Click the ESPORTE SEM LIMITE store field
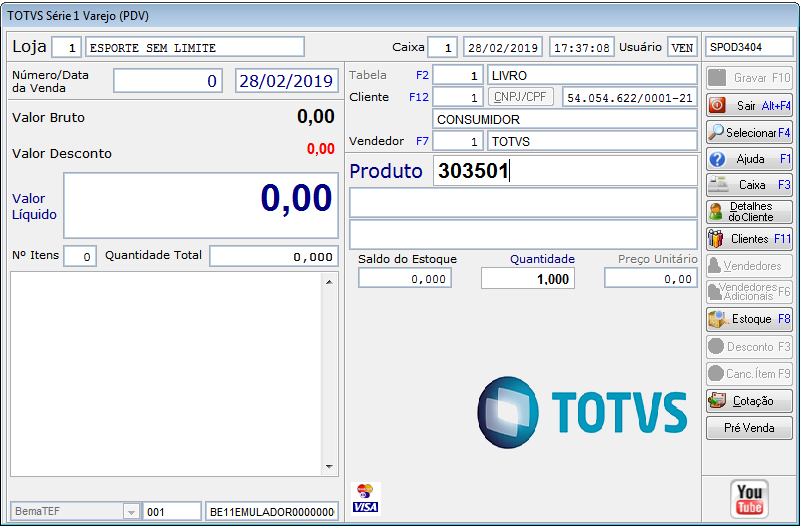The image size is (801, 528). tap(195, 47)
